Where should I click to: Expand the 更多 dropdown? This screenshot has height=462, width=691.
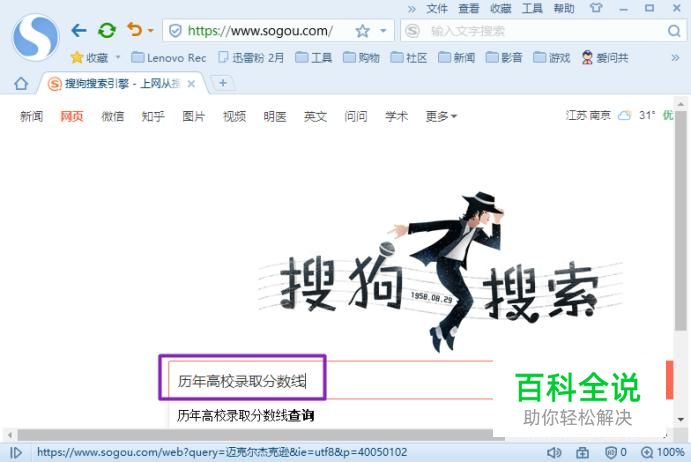point(441,116)
